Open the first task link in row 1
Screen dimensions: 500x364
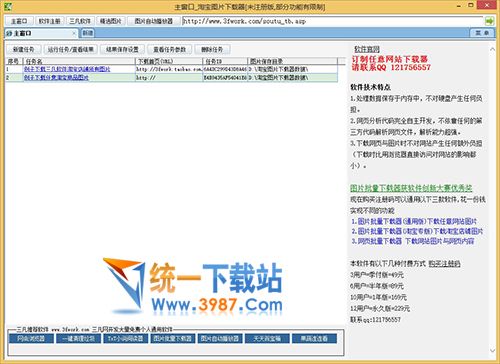tap(67, 69)
